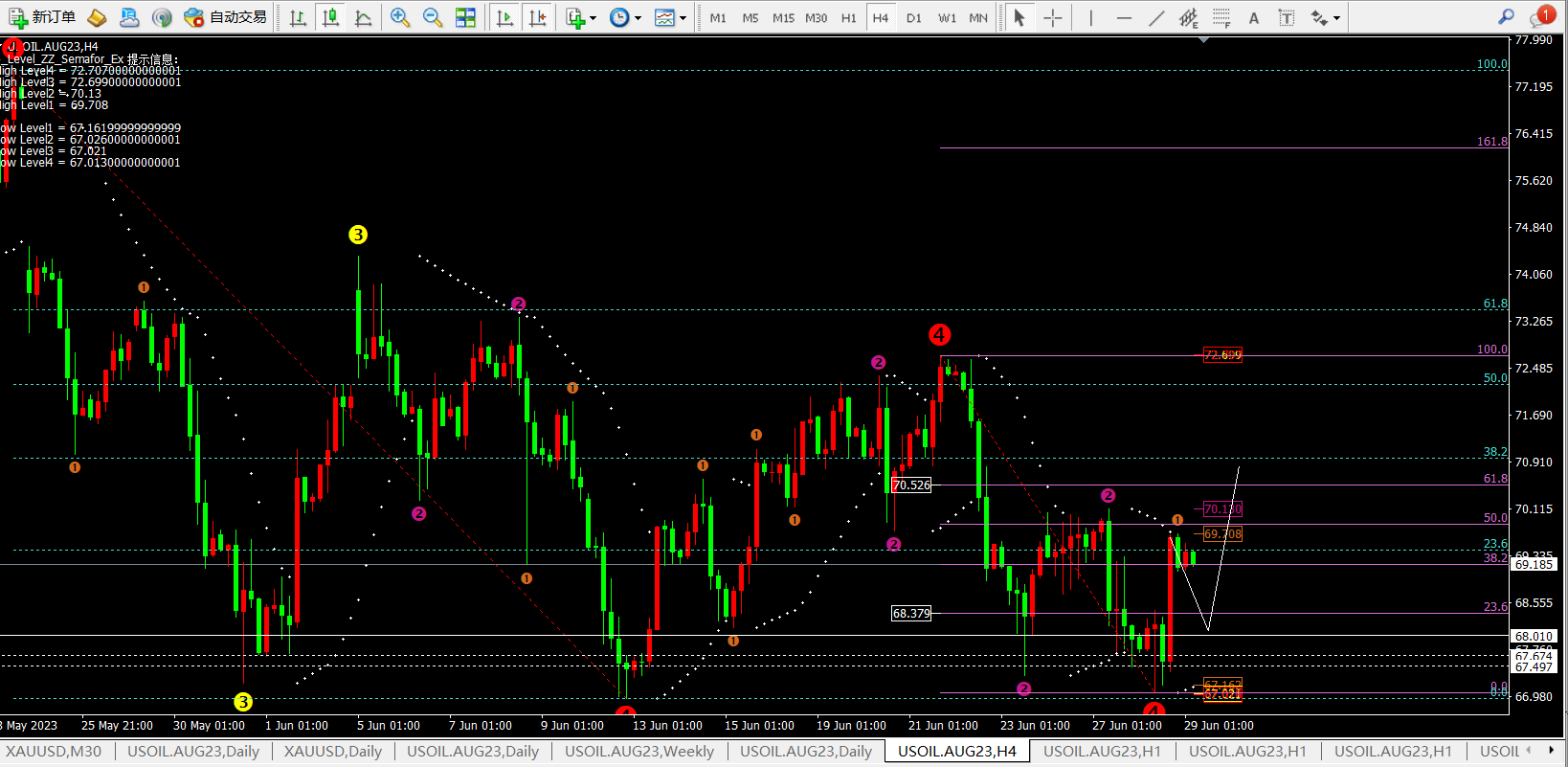The image size is (1568, 767).
Task: Select the W1 timeframe button
Action: (947, 17)
